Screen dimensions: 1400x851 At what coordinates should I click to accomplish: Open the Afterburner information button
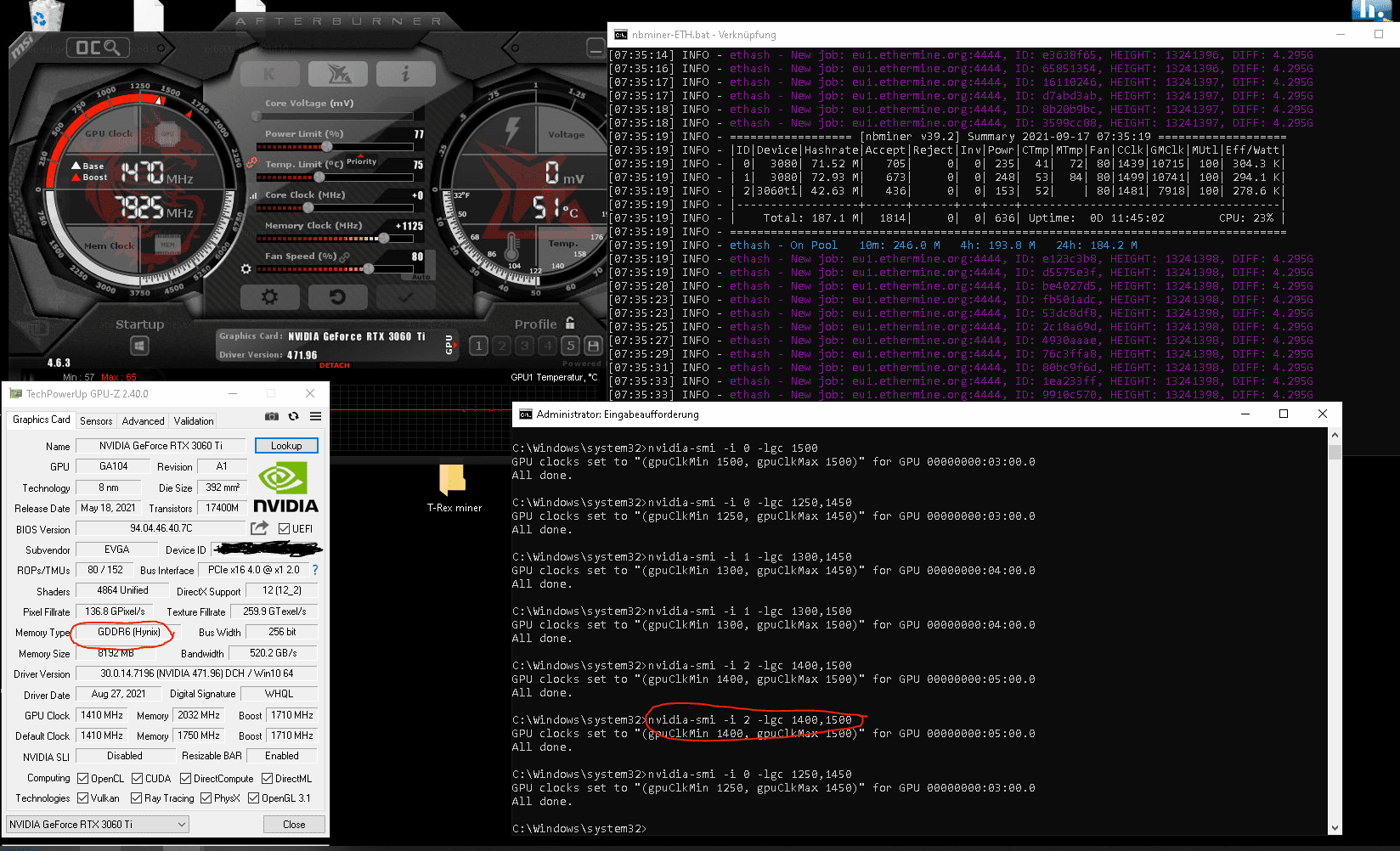[x=406, y=74]
